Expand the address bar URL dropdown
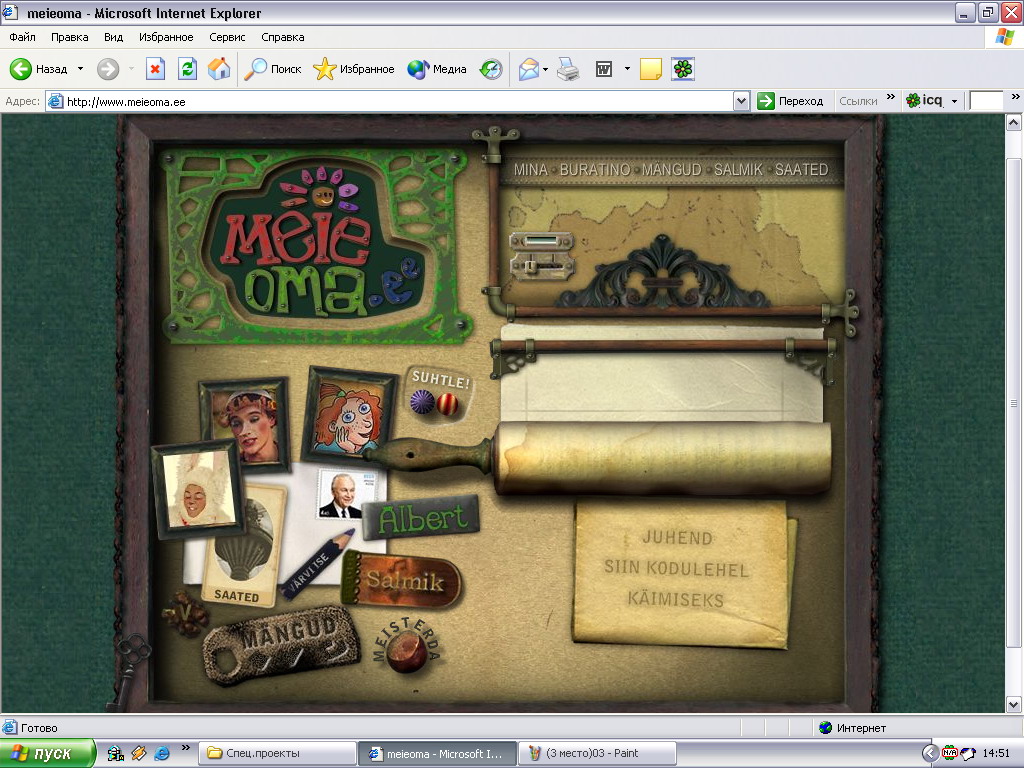Screen dimensions: 1024x768 click(741, 101)
